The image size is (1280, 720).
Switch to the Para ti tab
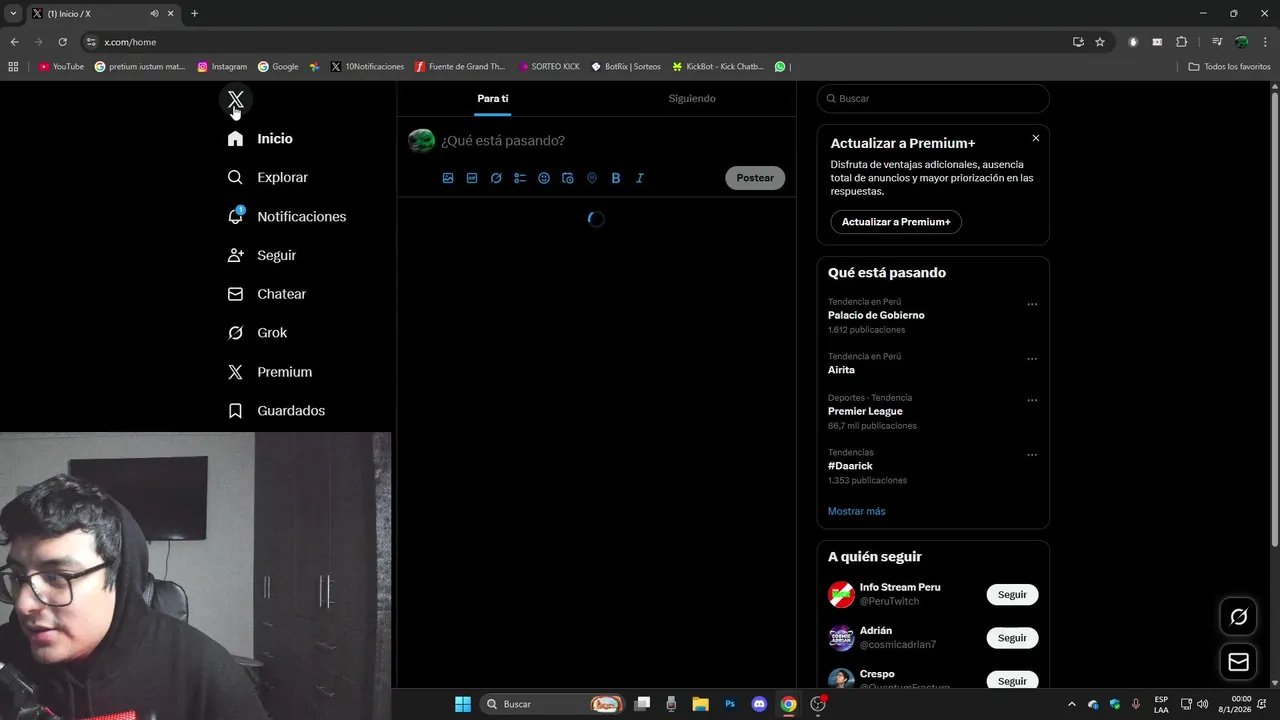point(493,99)
